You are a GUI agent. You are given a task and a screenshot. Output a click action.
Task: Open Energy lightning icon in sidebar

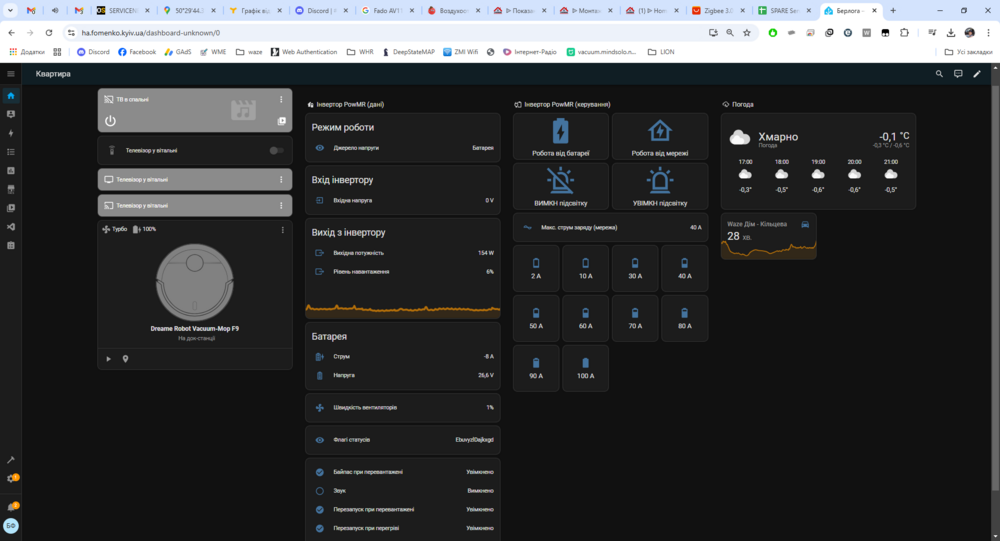[x=11, y=133]
